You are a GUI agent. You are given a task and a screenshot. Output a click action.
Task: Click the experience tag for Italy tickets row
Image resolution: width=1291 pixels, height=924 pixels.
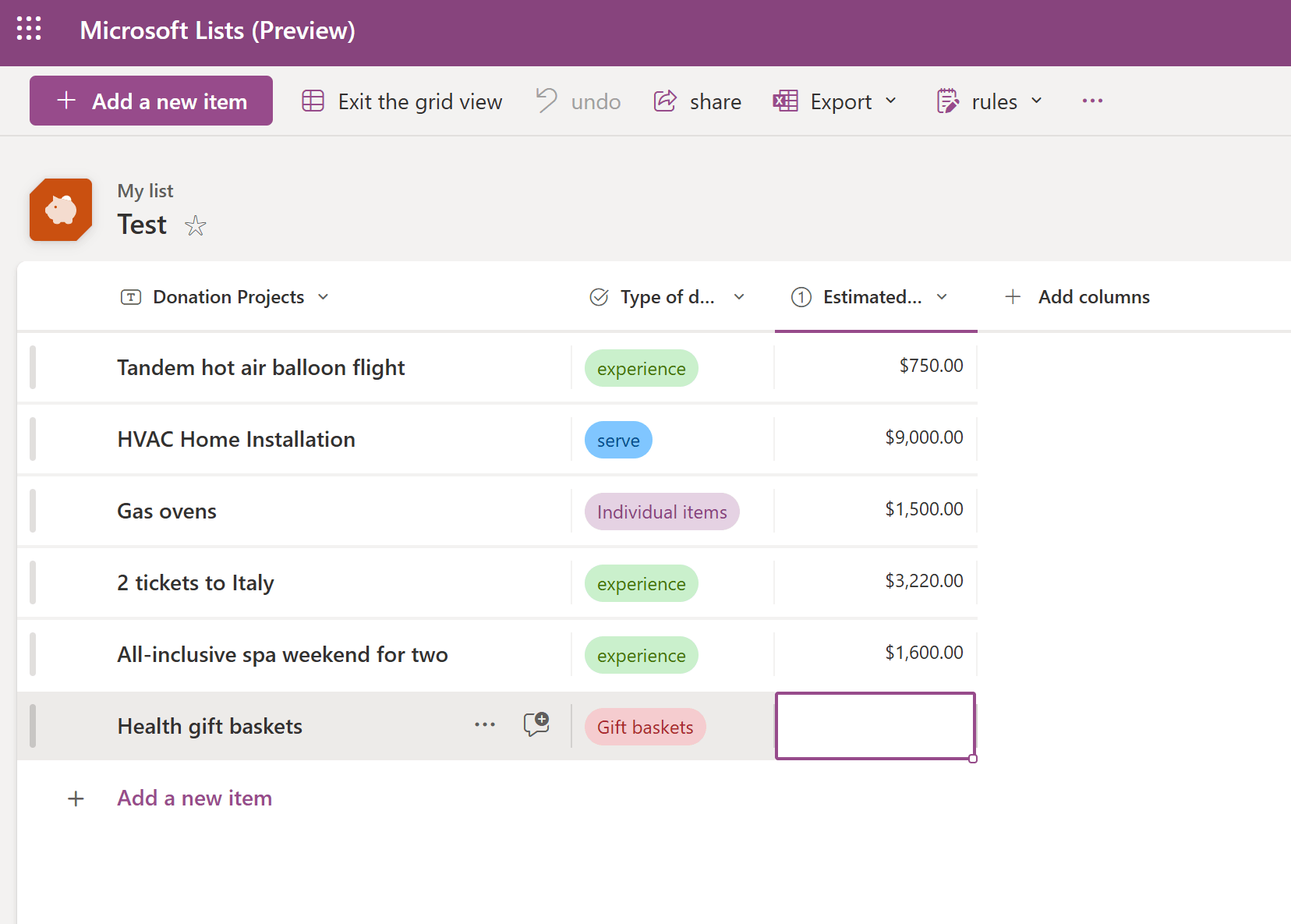(x=642, y=583)
